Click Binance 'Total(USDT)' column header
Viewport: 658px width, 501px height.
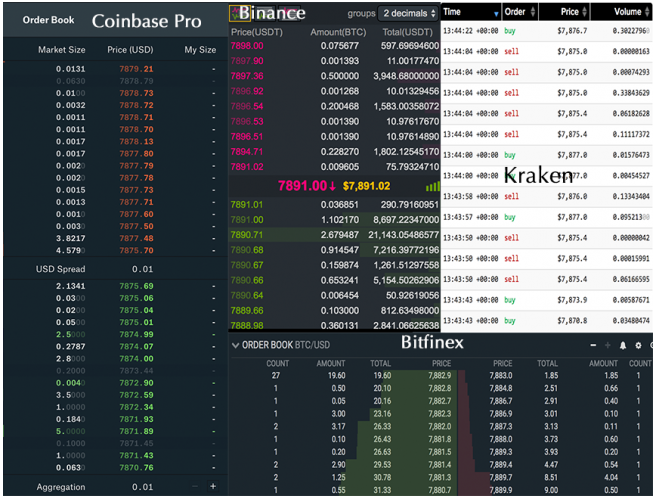click(407, 32)
